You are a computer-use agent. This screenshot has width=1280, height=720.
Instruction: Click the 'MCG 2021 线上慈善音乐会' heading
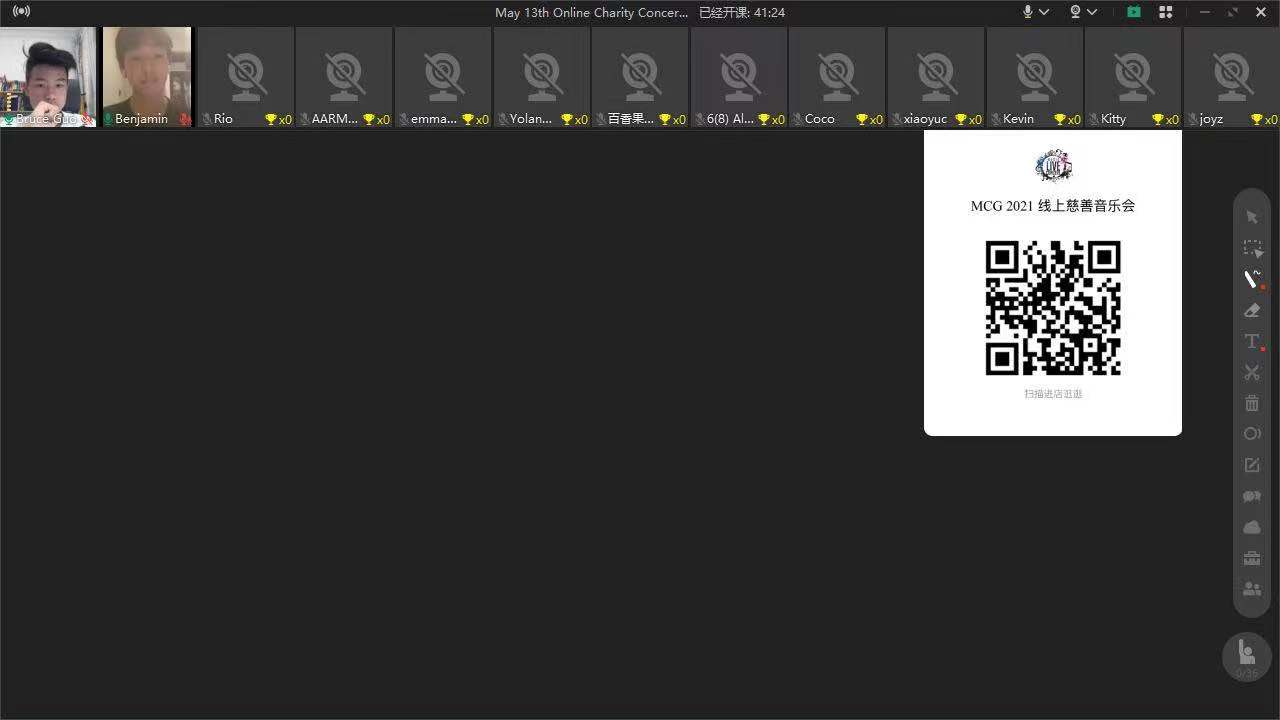[x=1053, y=206]
